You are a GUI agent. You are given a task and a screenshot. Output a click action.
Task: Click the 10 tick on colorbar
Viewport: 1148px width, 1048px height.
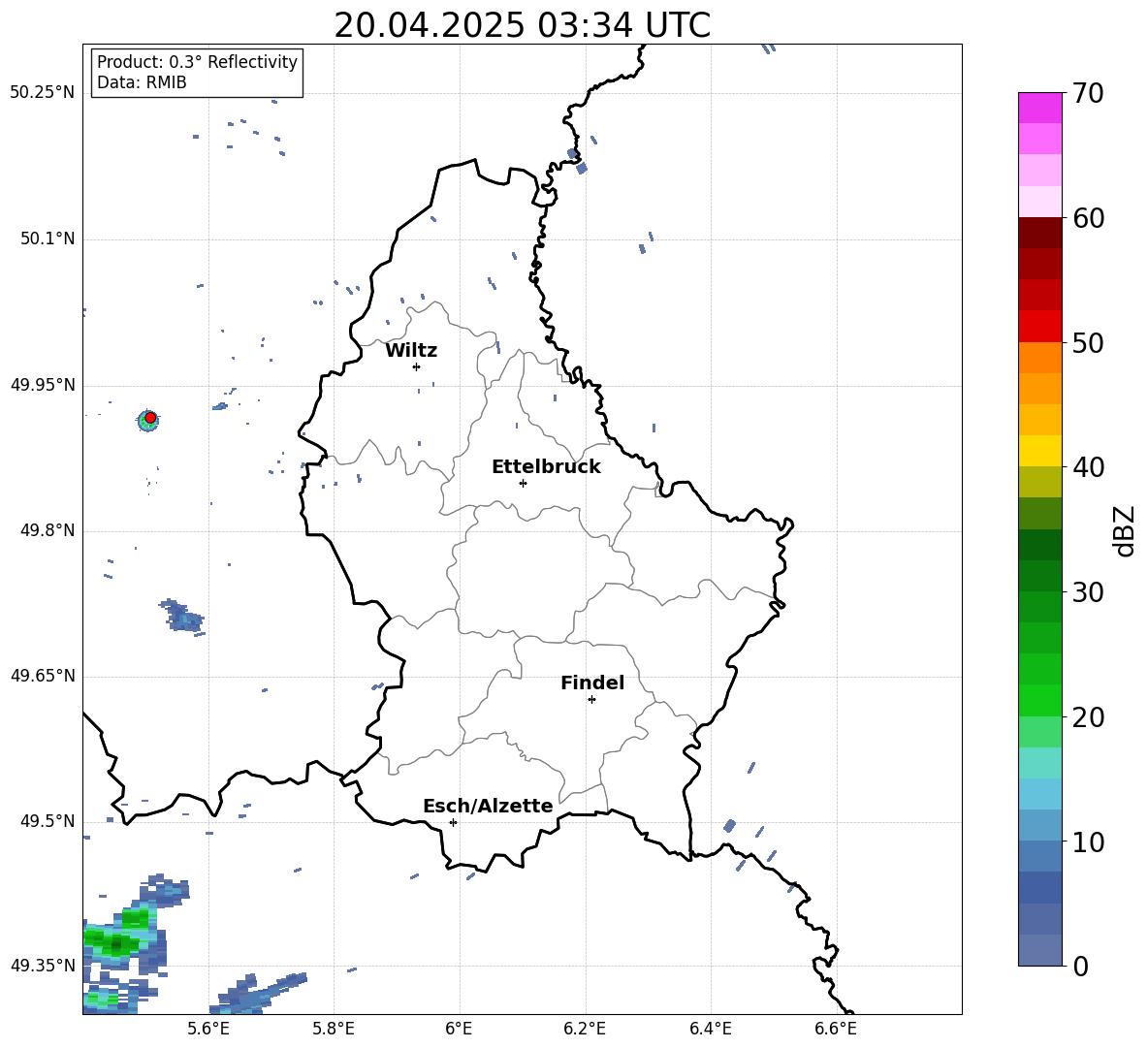point(1088,842)
